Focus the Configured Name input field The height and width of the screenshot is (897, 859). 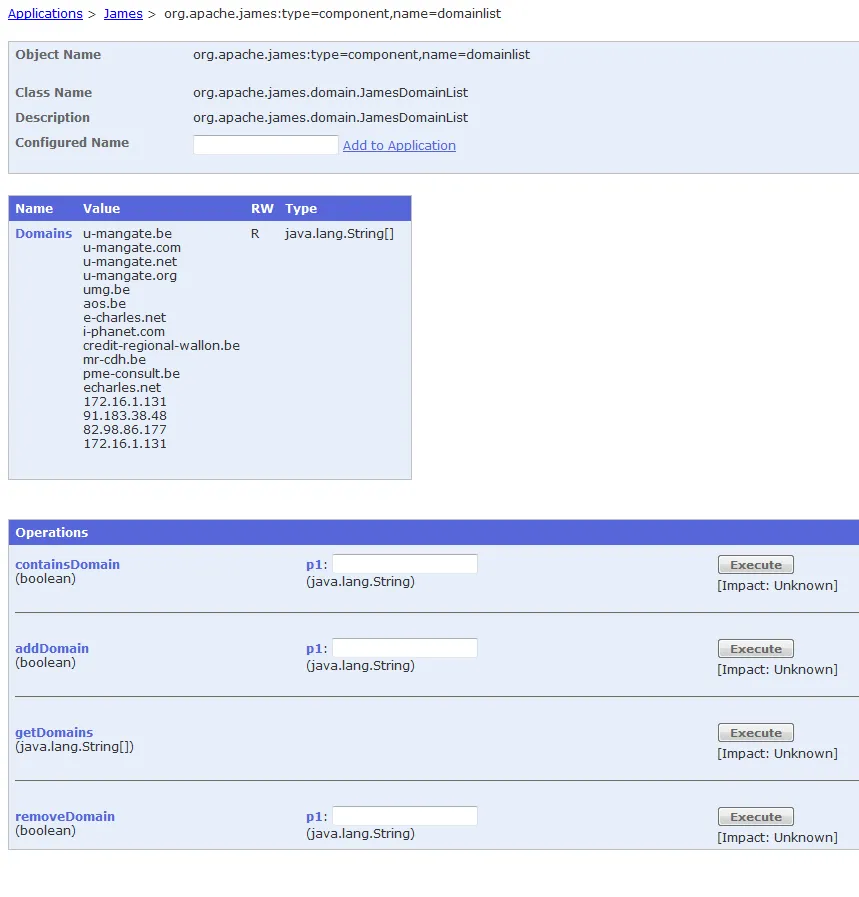(266, 145)
